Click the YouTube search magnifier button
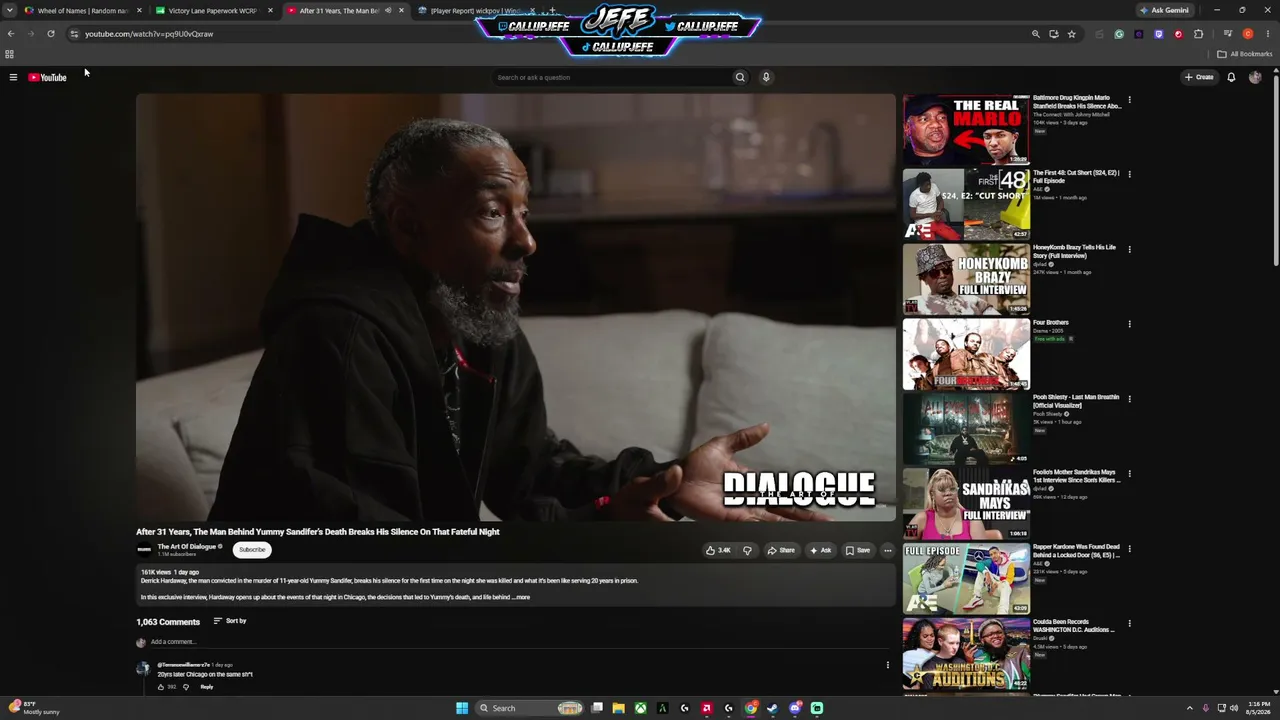Image resolution: width=1280 pixels, height=720 pixels. click(x=740, y=77)
